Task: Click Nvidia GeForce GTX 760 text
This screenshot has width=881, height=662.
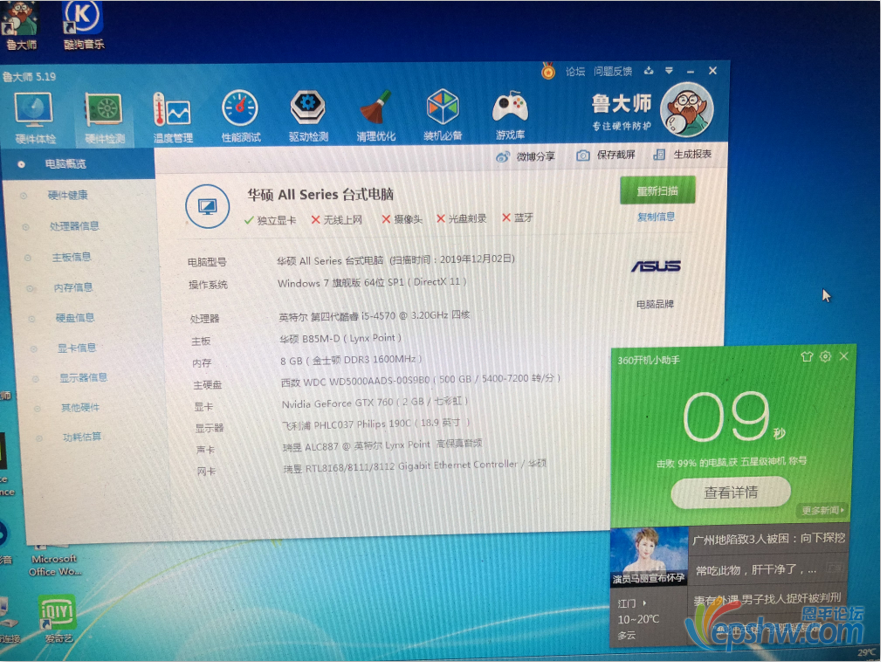Action: pos(374,402)
